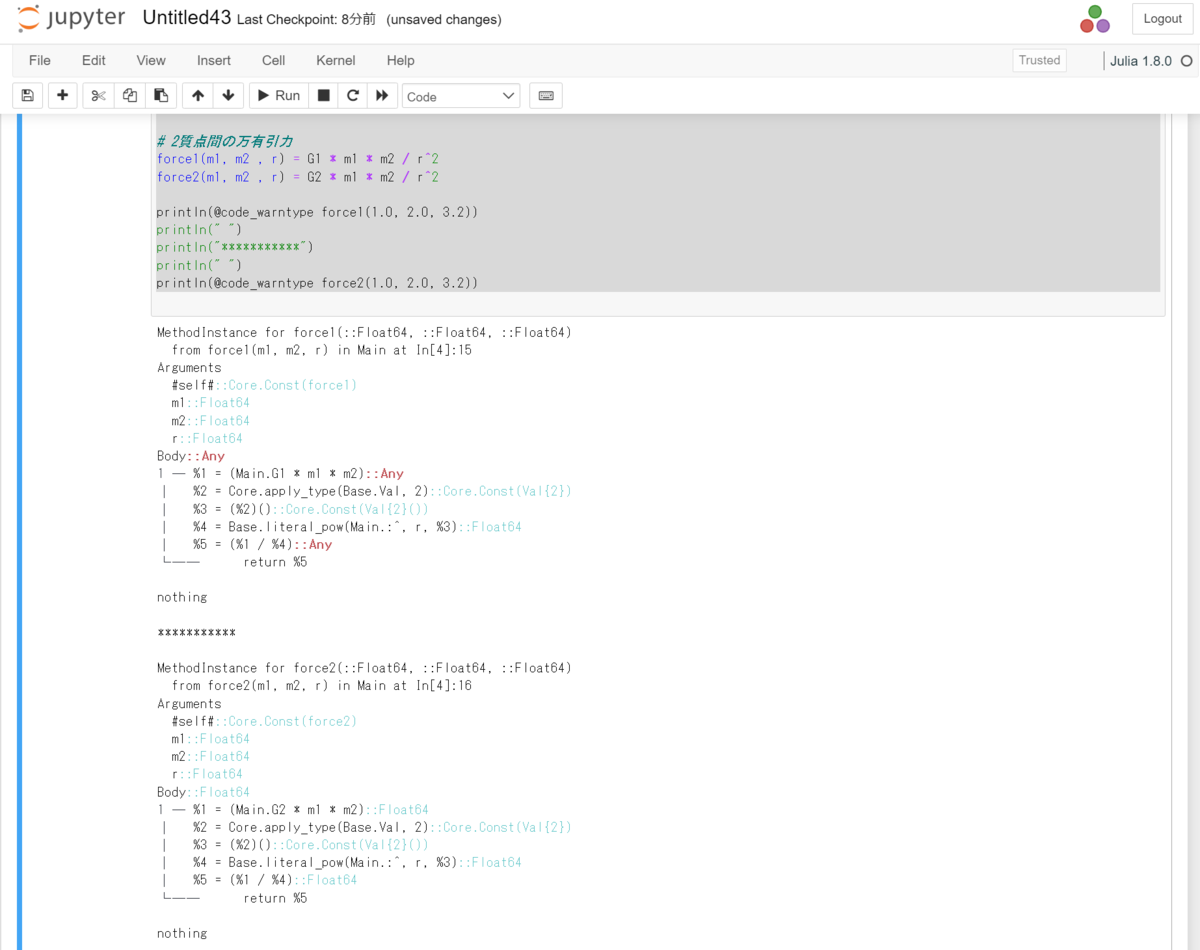Open the Insert menu
1200x950 pixels.
[x=214, y=61]
